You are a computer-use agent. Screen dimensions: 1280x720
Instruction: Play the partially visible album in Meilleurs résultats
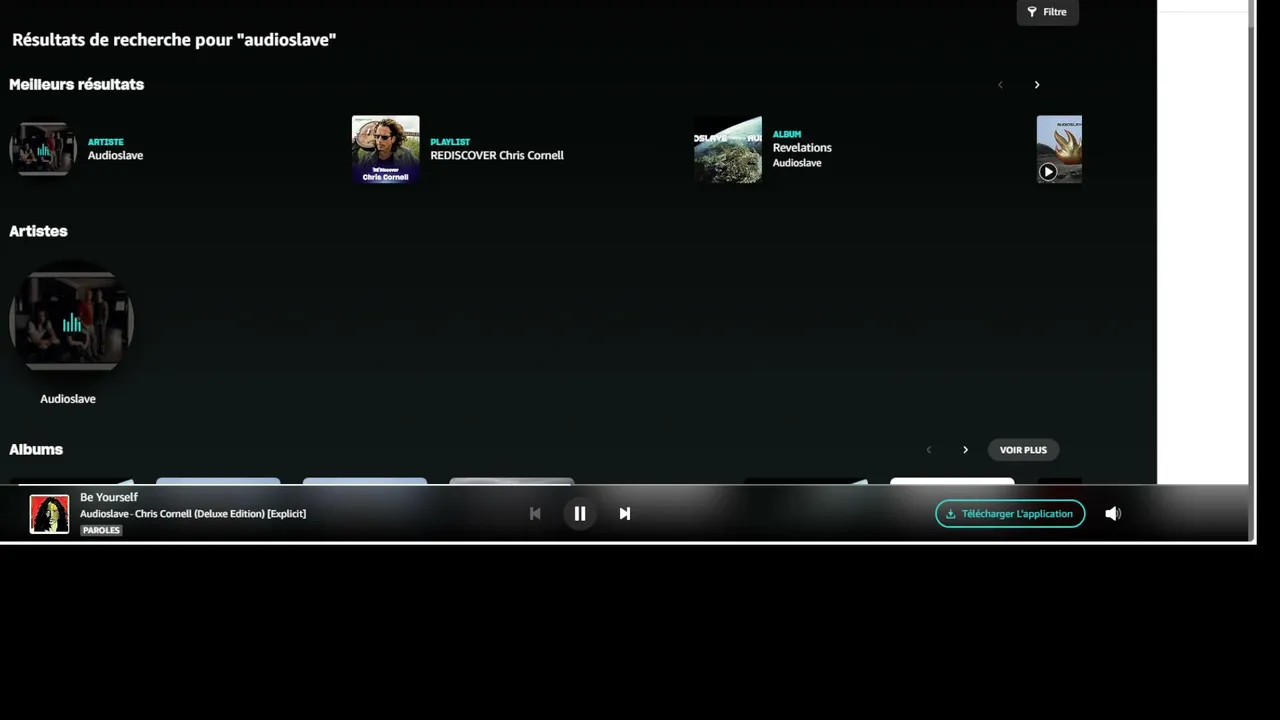click(1048, 171)
